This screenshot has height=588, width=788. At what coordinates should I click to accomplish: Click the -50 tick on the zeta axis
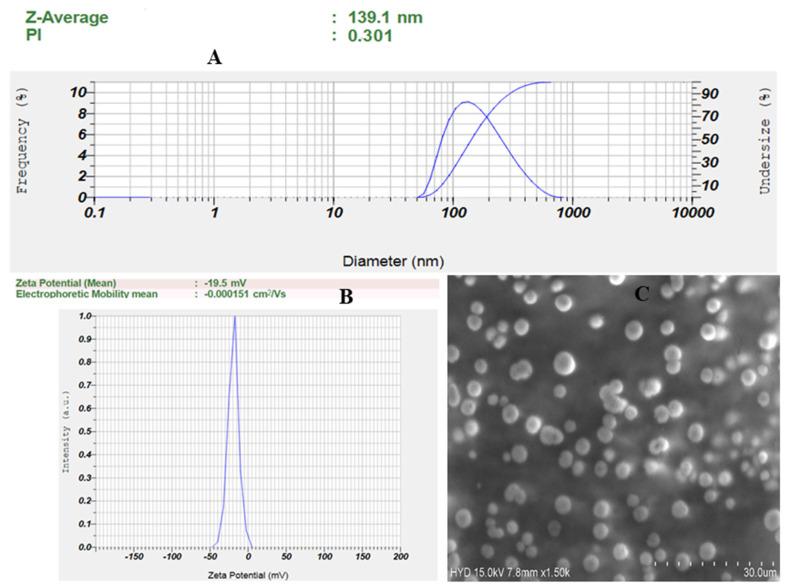point(211,557)
